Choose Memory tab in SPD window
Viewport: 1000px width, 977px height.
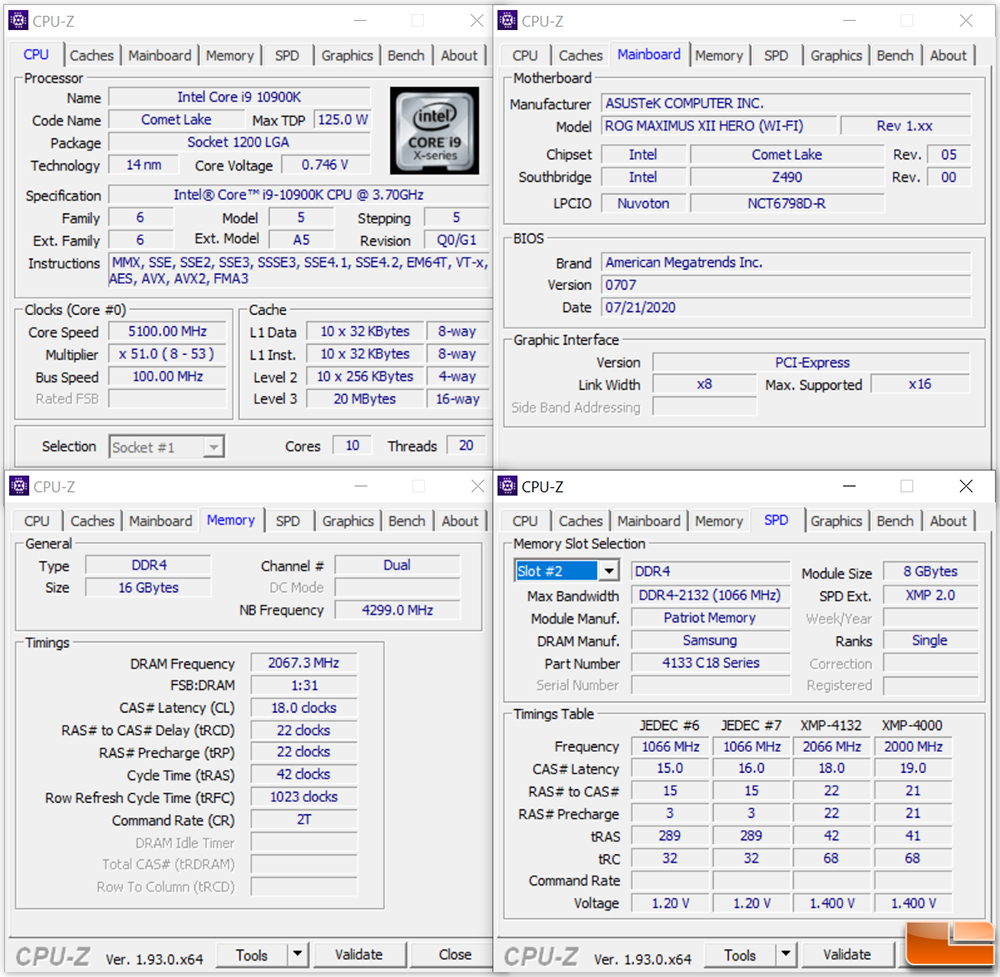[719, 521]
